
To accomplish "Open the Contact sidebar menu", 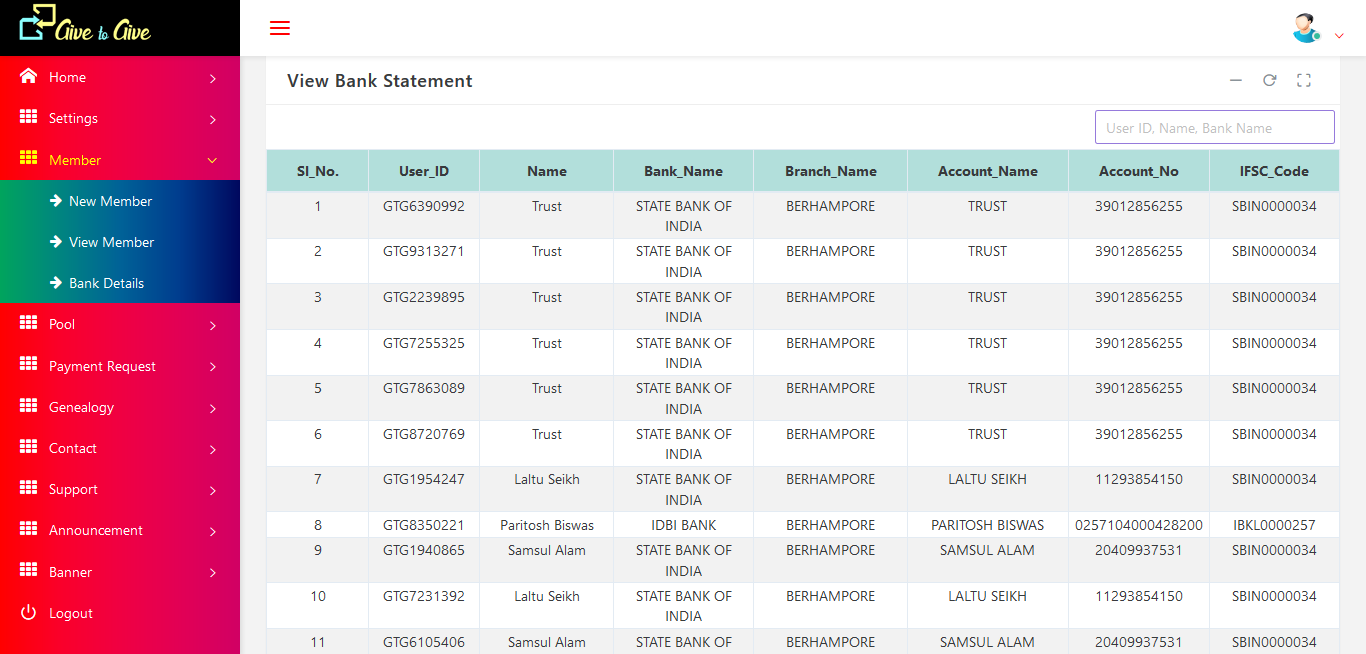I will pyautogui.click(x=120, y=448).
